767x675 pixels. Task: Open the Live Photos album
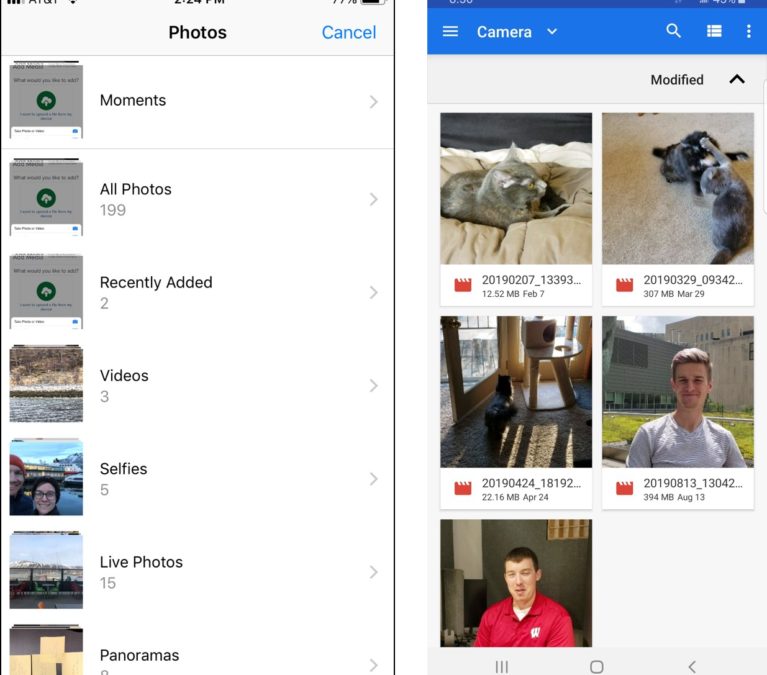point(197,572)
